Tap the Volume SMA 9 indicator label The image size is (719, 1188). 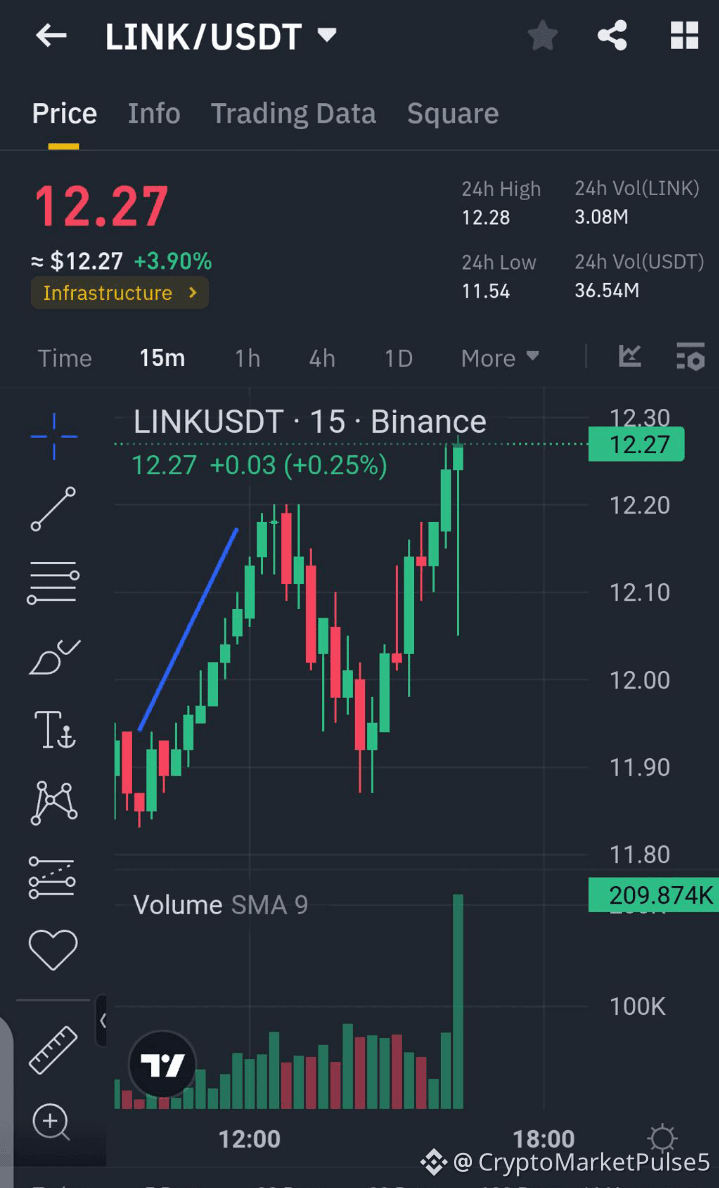pos(220,905)
